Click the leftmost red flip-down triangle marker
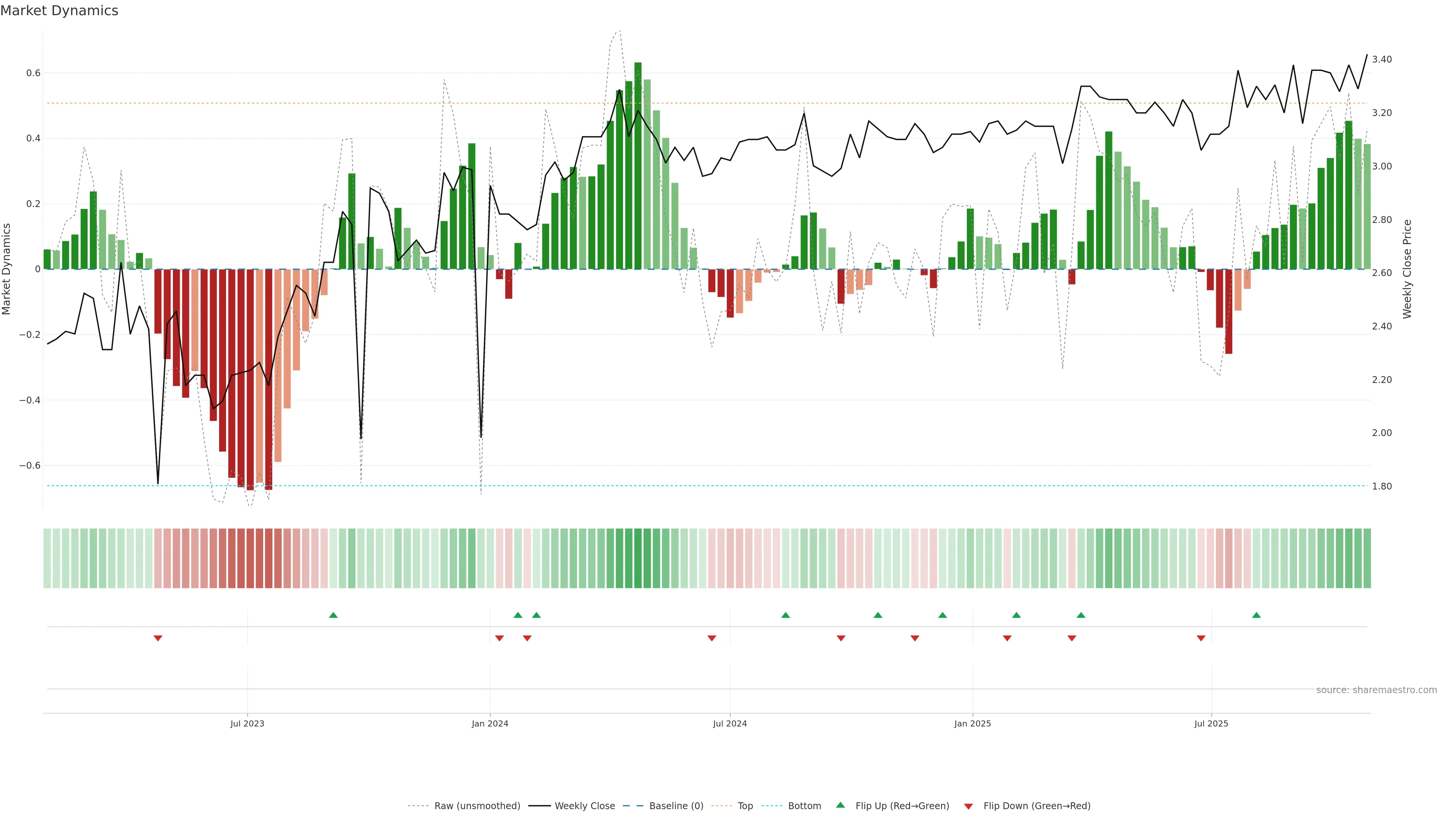The image size is (1456, 819). point(158,638)
